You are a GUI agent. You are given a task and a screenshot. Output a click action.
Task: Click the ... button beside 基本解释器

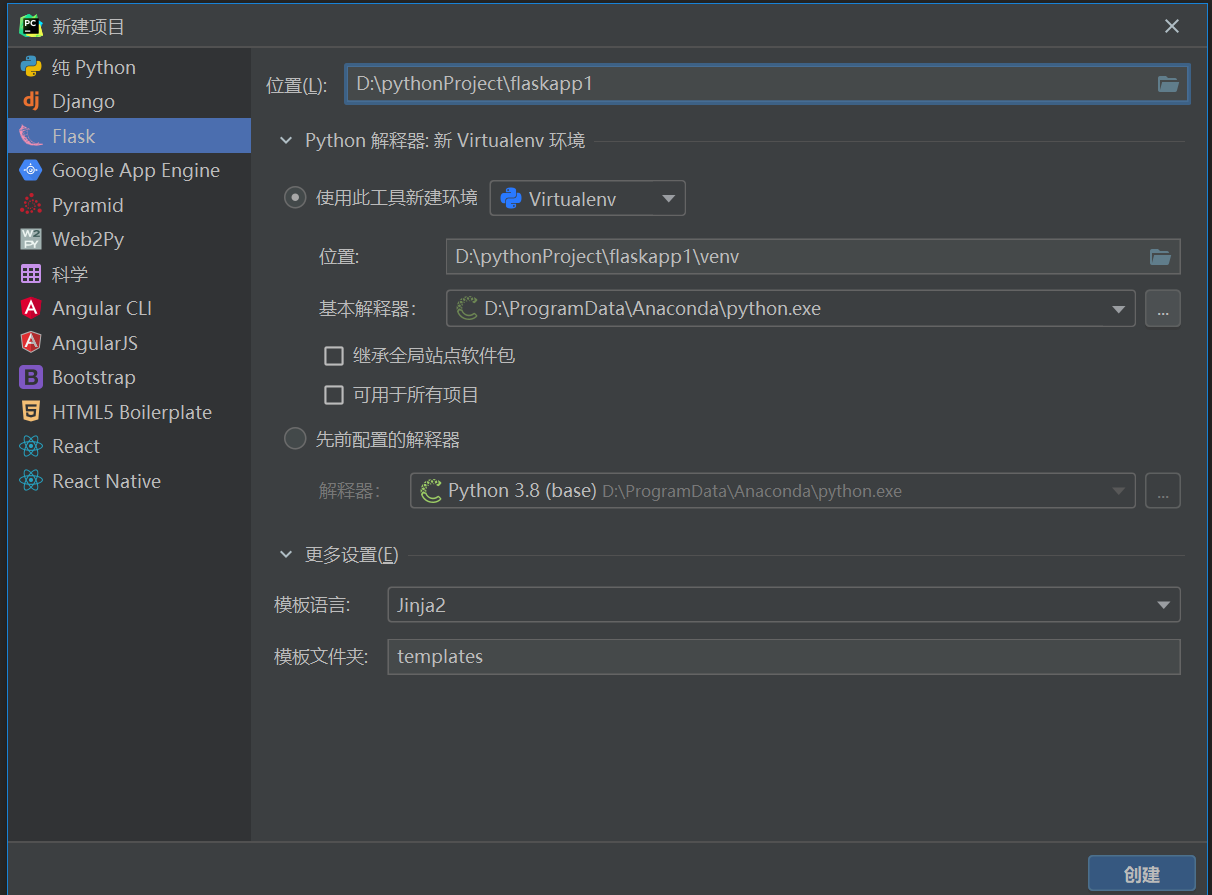tap(1163, 309)
